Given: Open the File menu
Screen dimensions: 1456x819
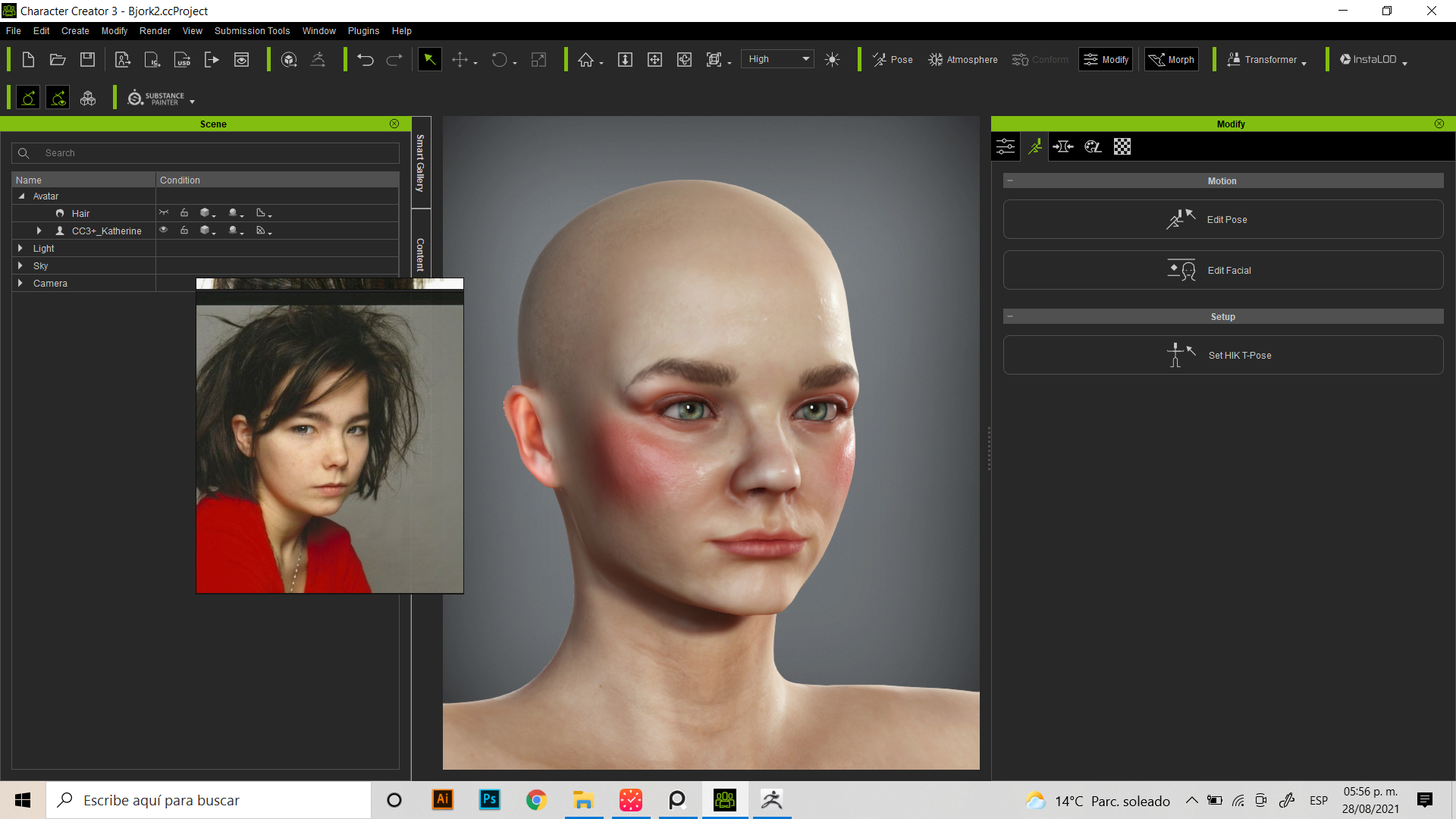Looking at the screenshot, I should (x=14, y=31).
